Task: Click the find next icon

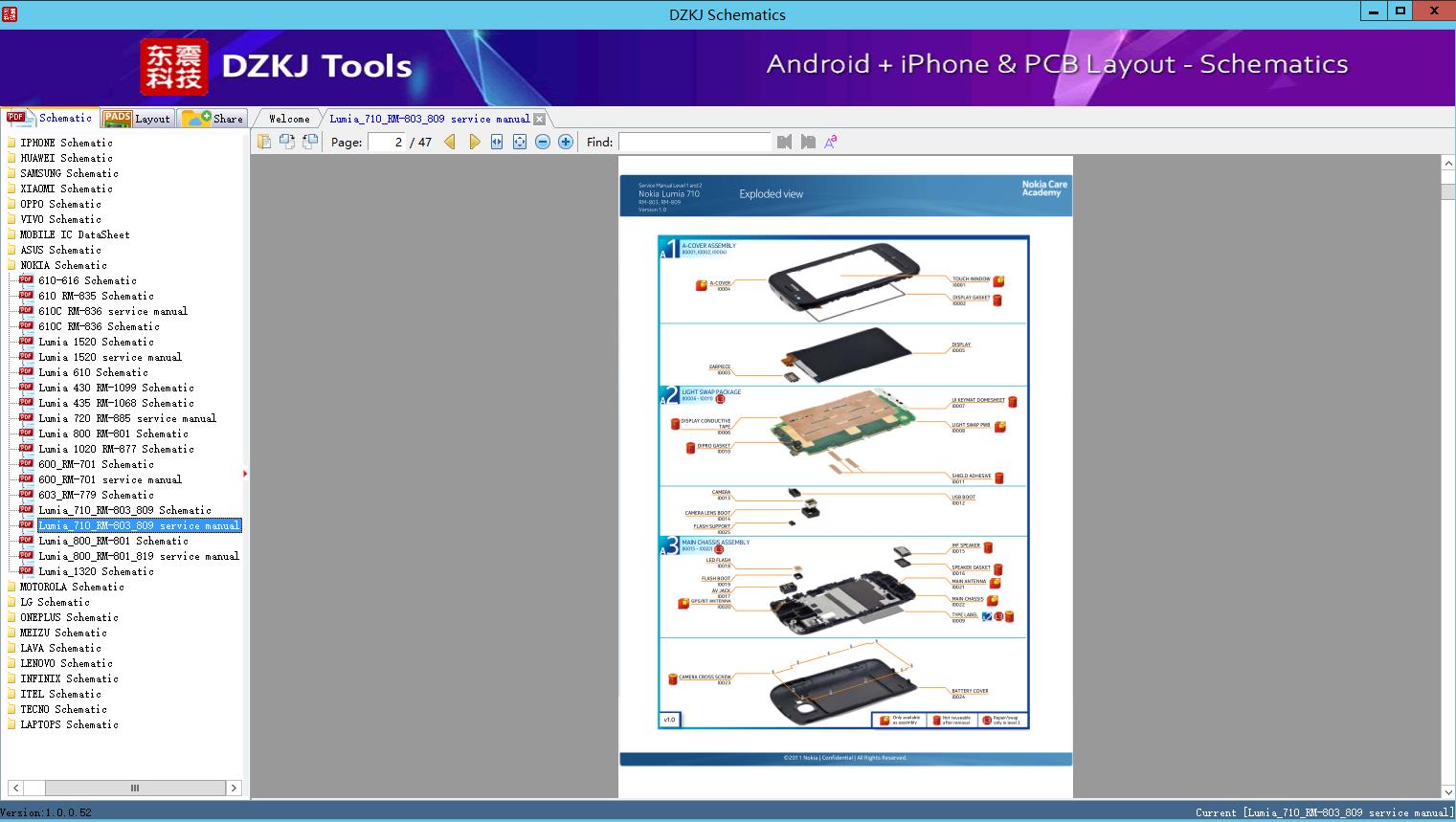Action: [808, 142]
